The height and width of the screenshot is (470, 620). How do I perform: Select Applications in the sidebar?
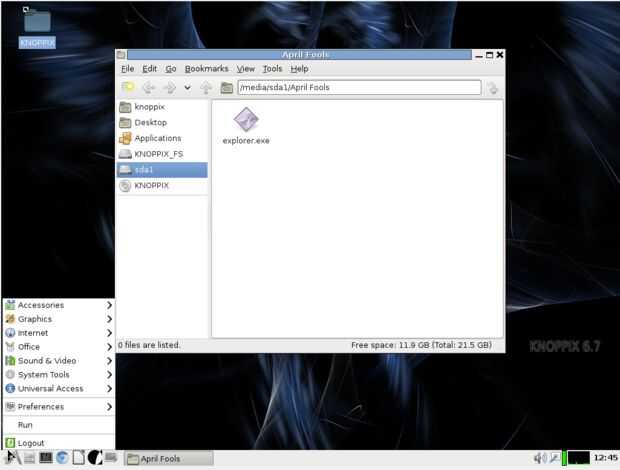click(x=162, y=138)
